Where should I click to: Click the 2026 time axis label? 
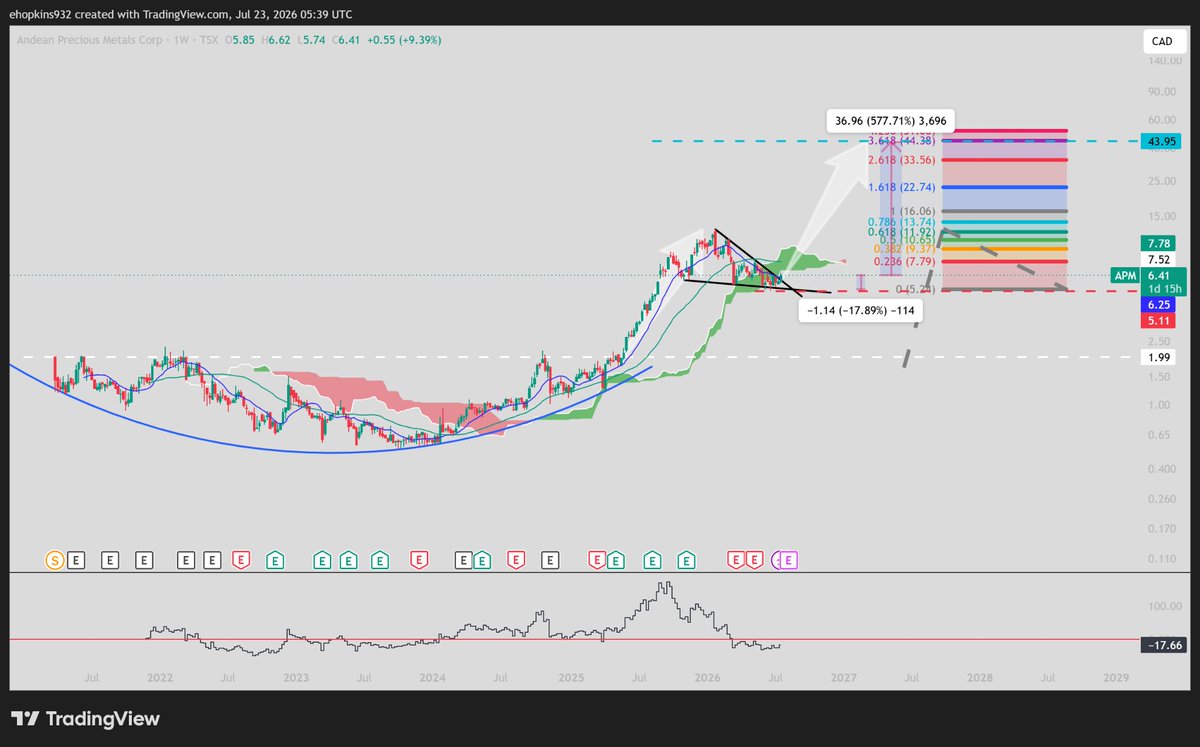point(706,678)
